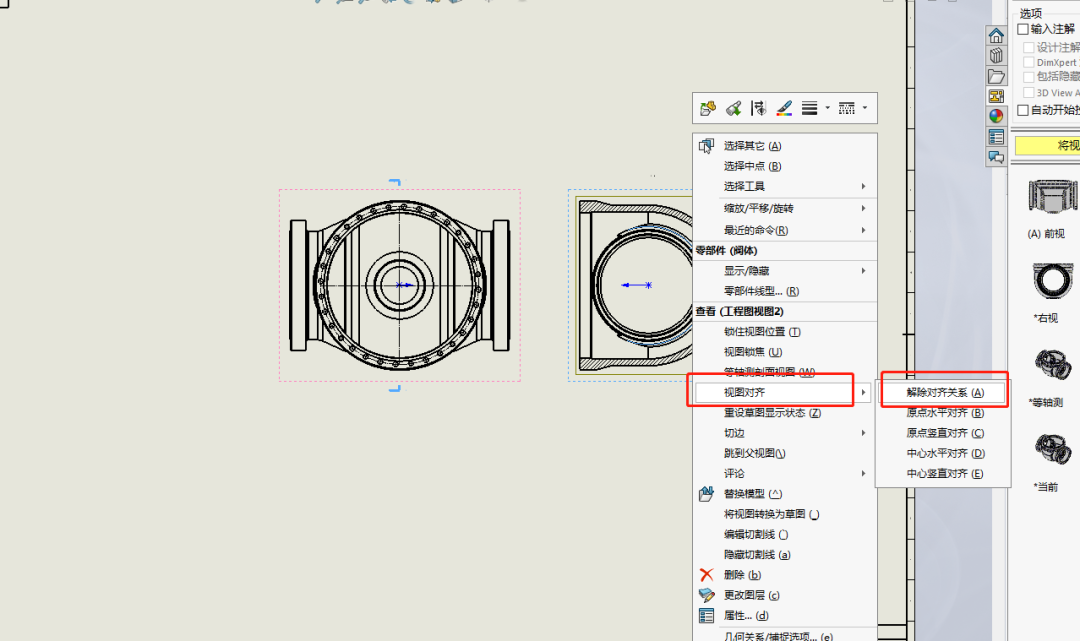The height and width of the screenshot is (641, 1080).
Task: Click the File Explorer icon in the task pane
Action: tap(996, 75)
